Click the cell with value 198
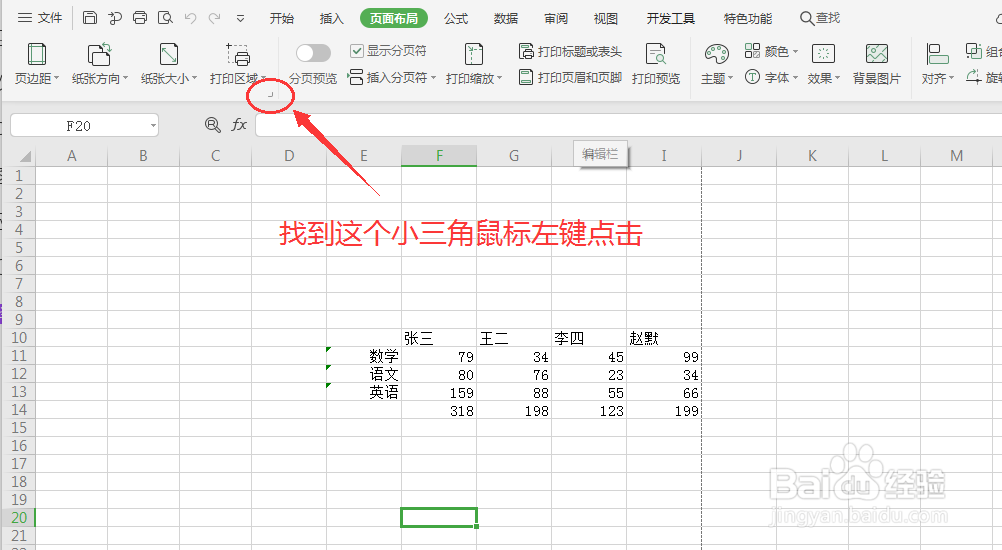 [x=514, y=410]
